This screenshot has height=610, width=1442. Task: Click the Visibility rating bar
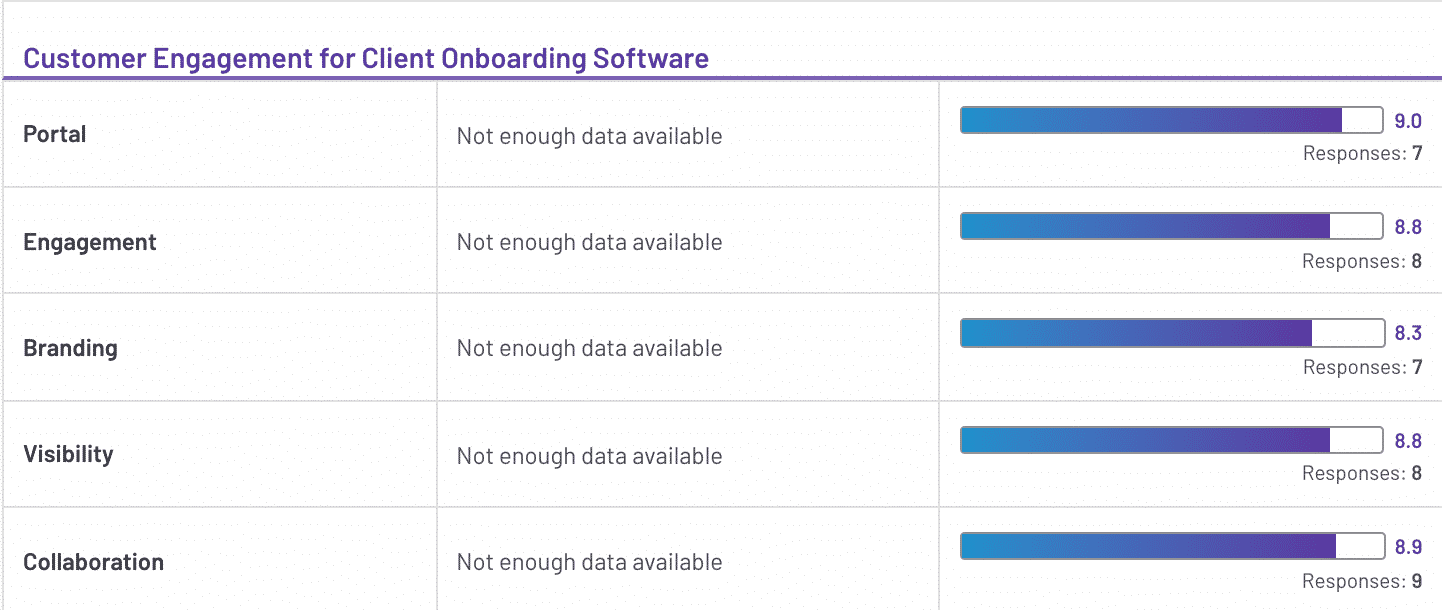[1172, 440]
